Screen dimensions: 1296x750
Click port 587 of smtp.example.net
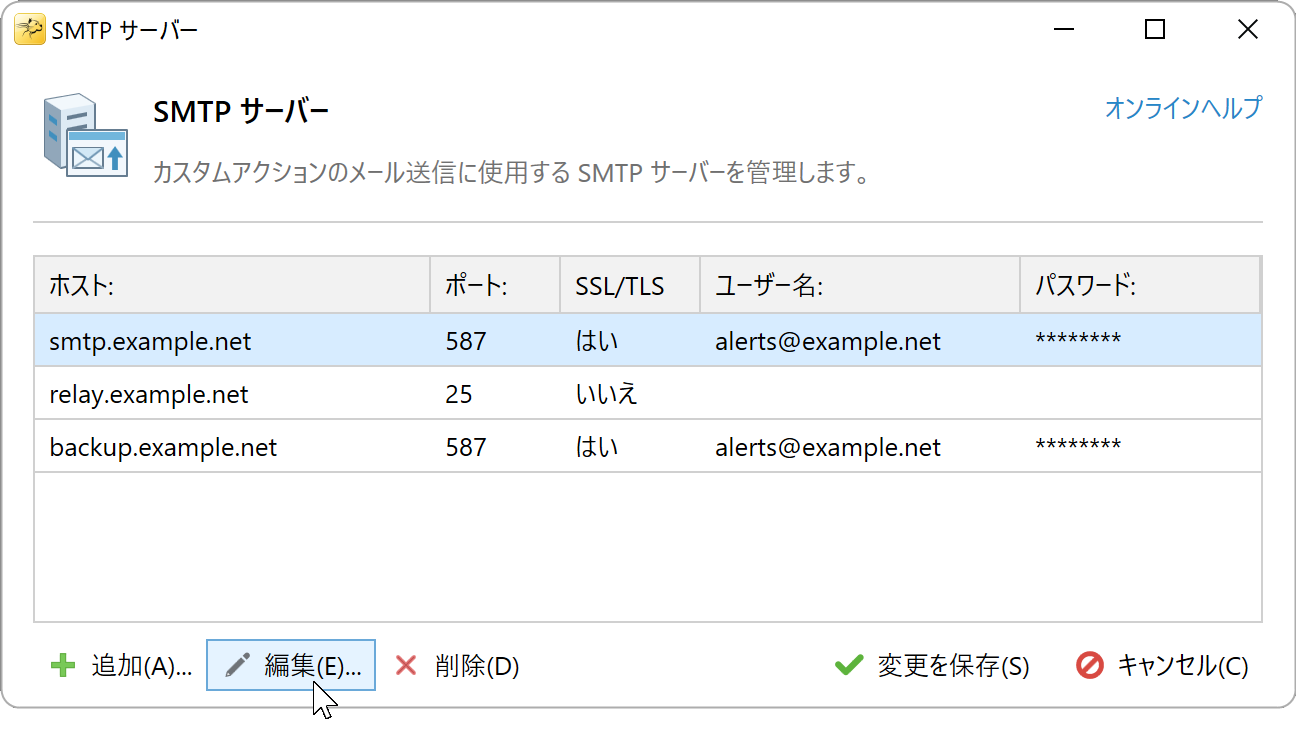pos(466,342)
